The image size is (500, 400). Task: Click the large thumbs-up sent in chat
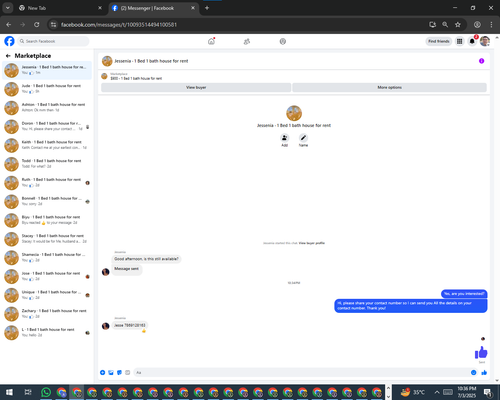pos(481,352)
